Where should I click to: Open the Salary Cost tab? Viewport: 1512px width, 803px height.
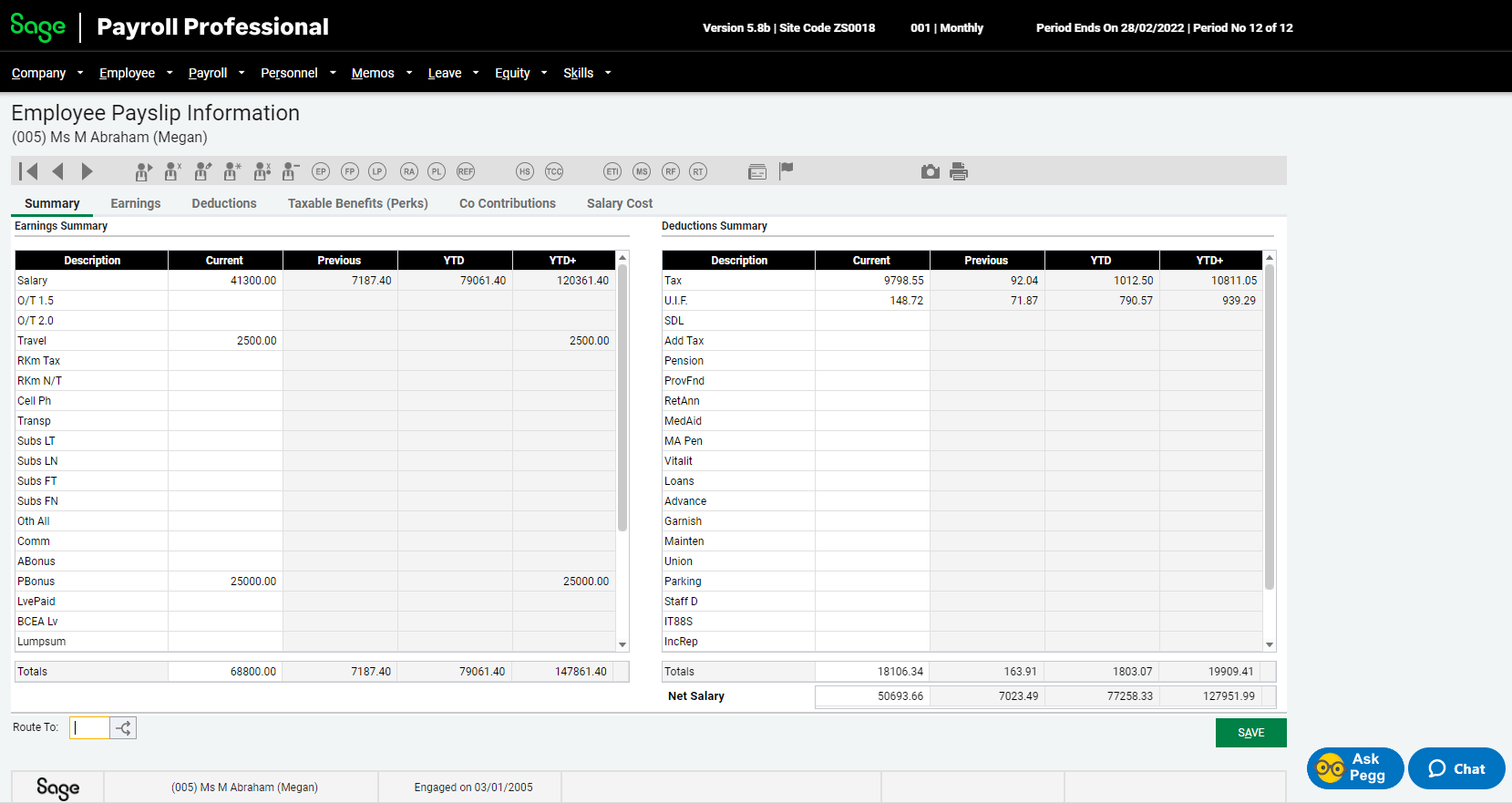pyautogui.click(x=620, y=203)
